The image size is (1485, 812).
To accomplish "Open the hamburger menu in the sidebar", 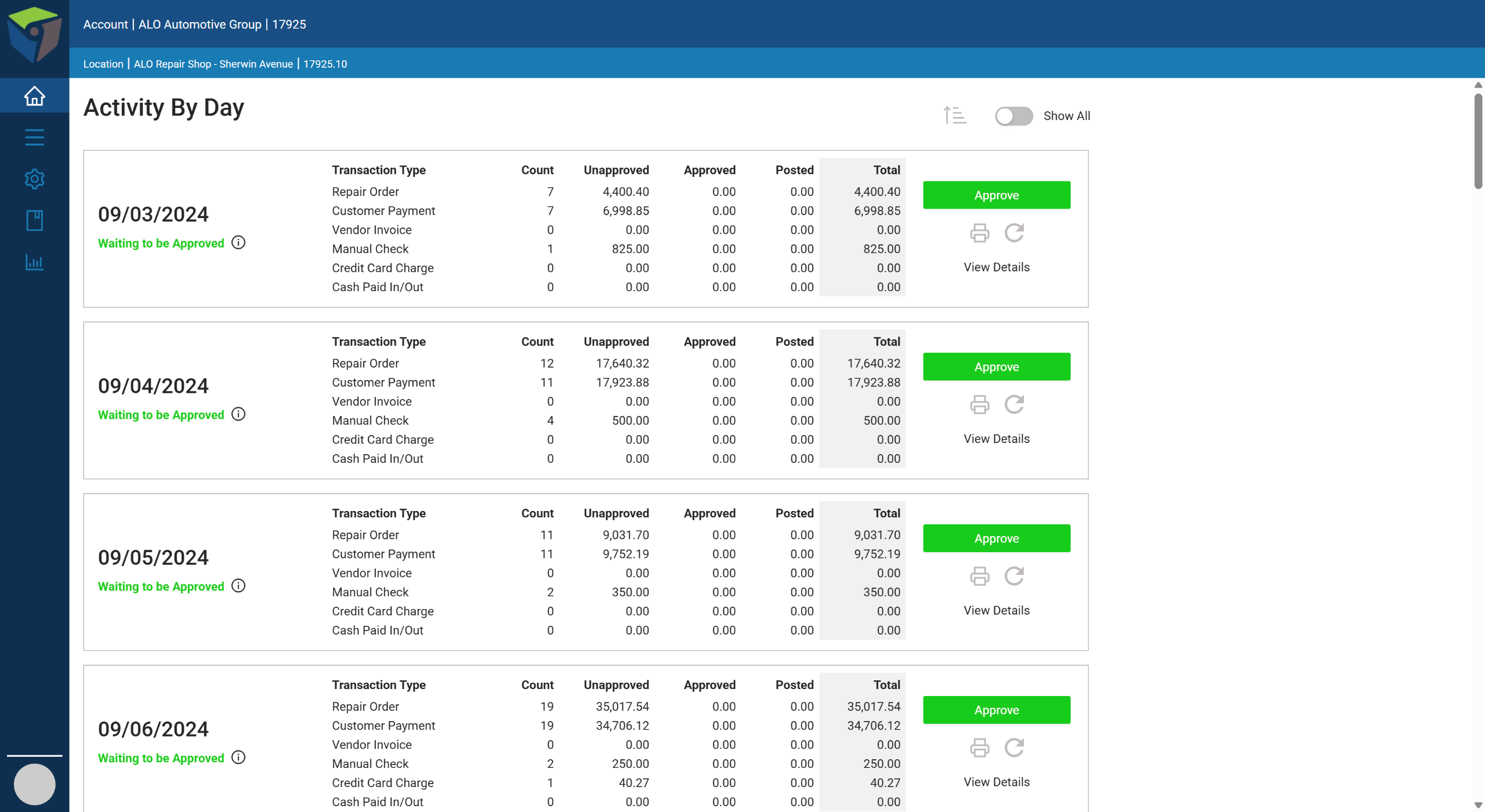I will pos(34,137).
